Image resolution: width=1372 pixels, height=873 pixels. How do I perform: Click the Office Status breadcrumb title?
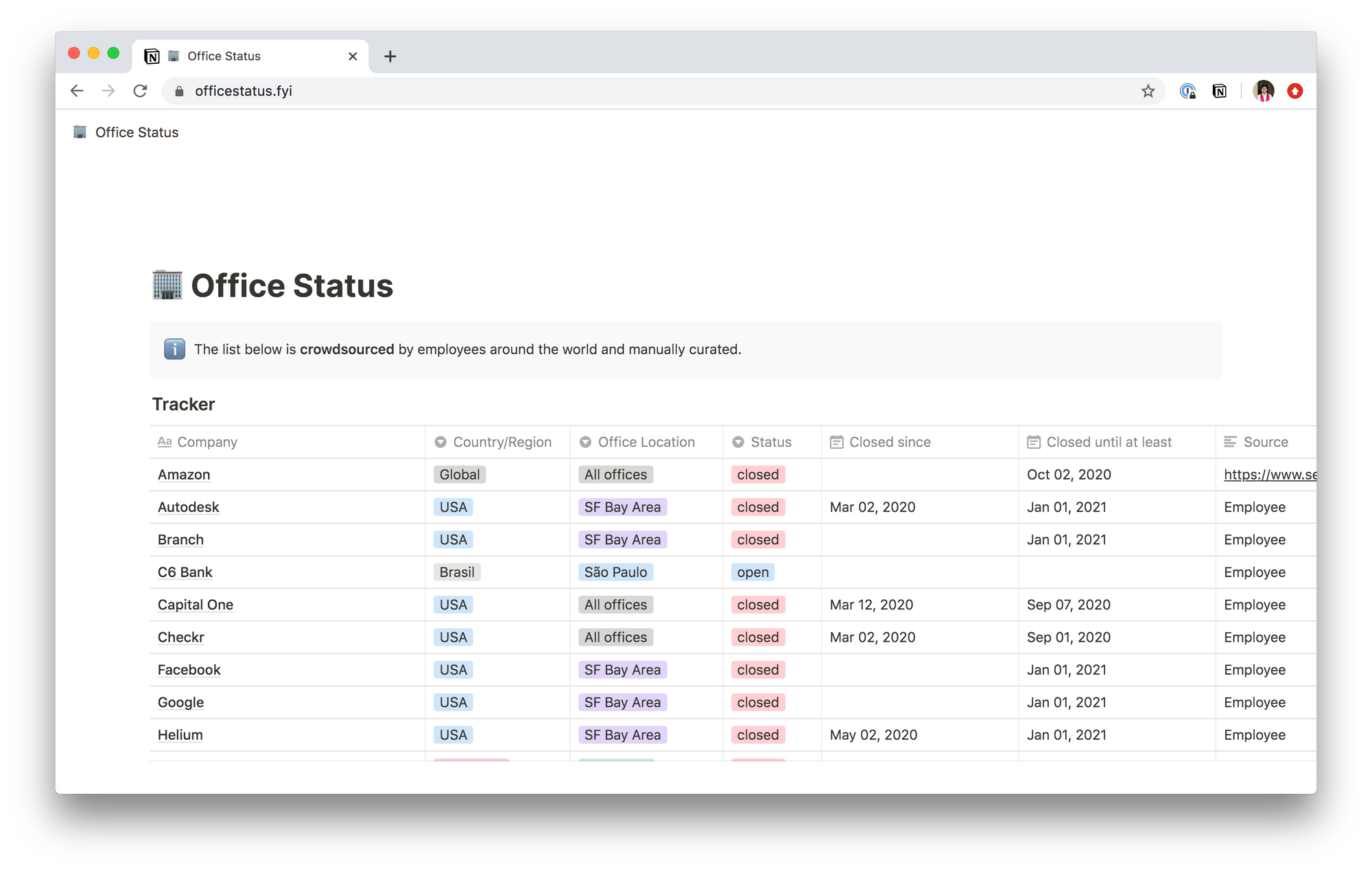[137, 132]
